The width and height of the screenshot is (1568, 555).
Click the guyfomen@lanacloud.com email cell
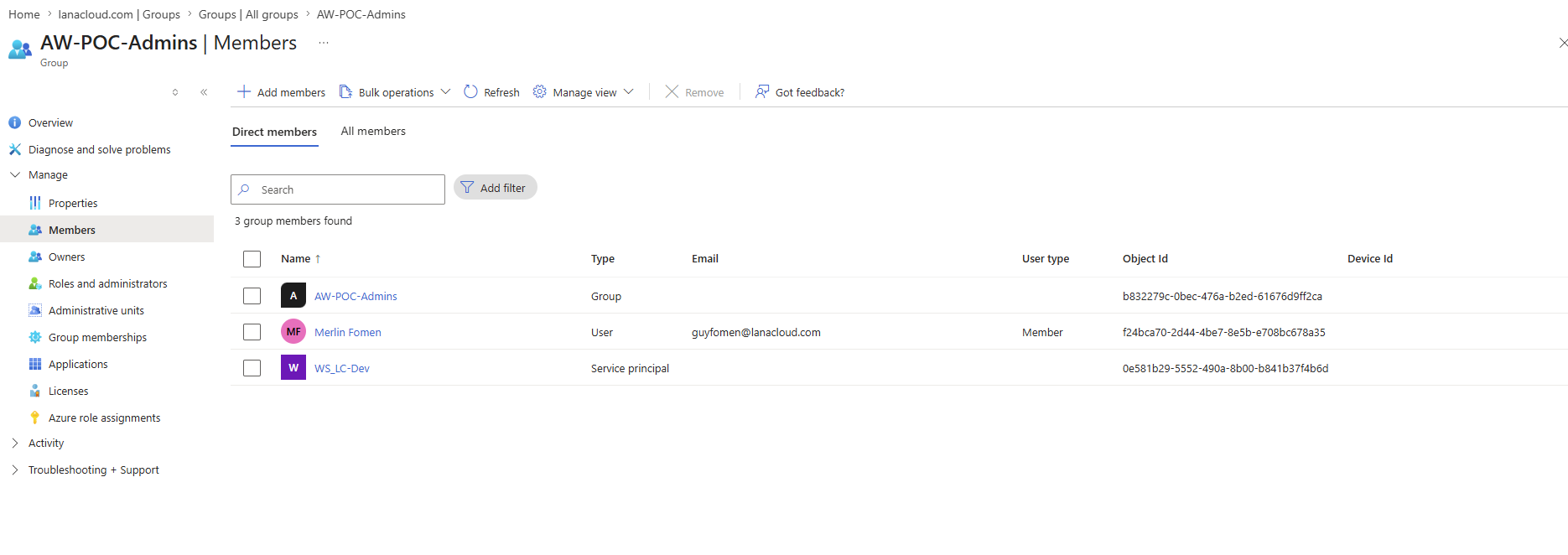coord(756,332)
